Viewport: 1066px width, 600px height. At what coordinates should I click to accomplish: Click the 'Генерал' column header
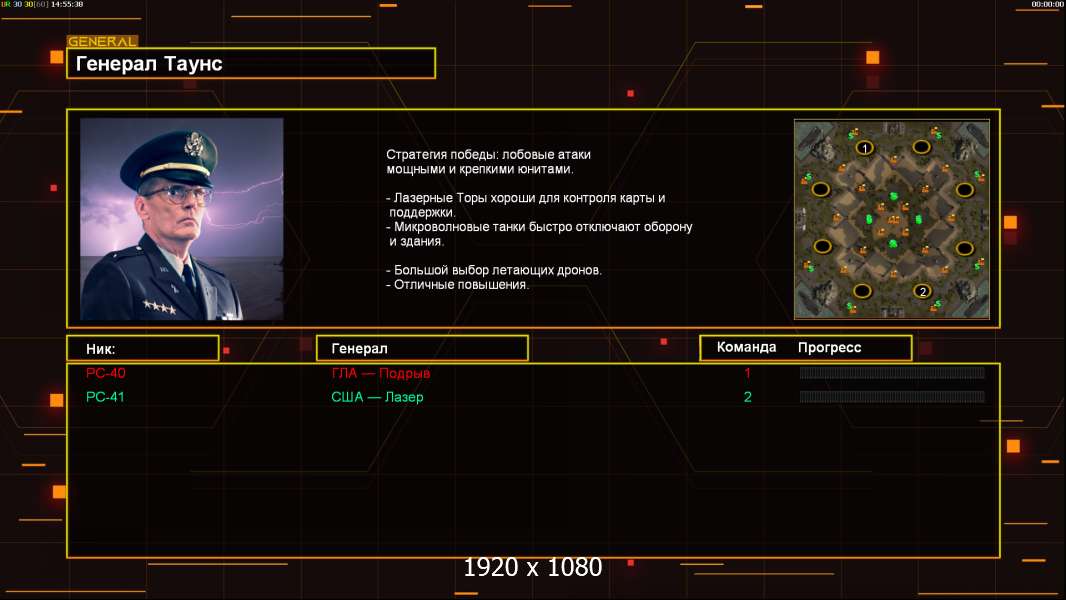pos(422,349)
